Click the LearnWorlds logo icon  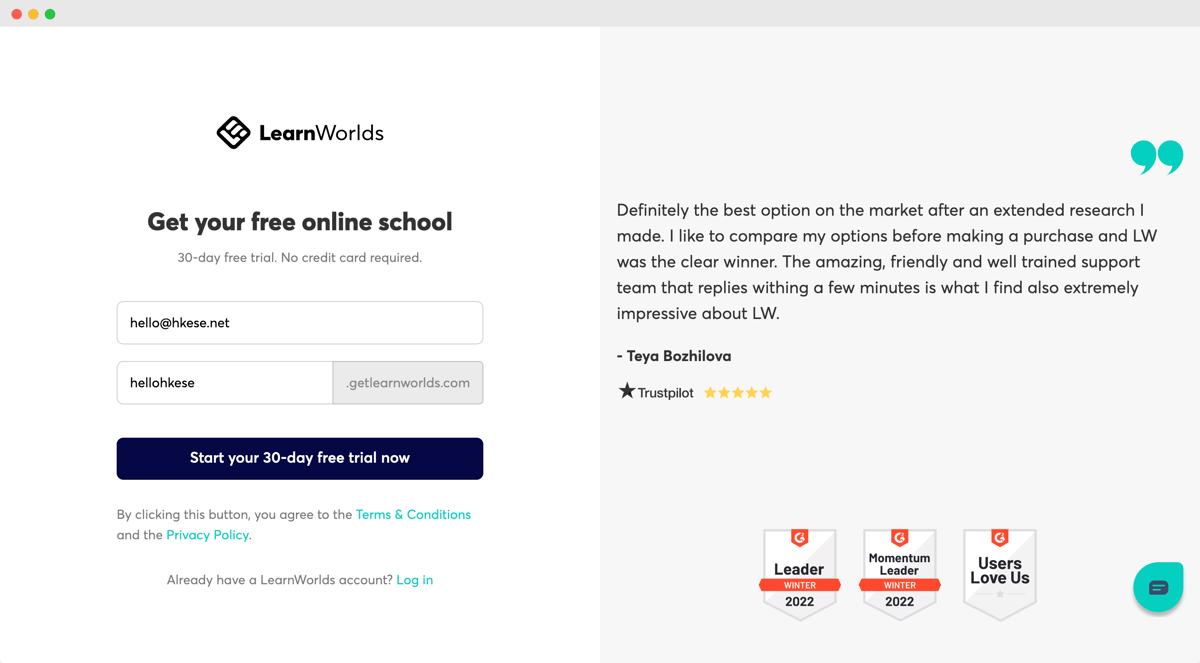pyautogui.click(x=233, y=132)
